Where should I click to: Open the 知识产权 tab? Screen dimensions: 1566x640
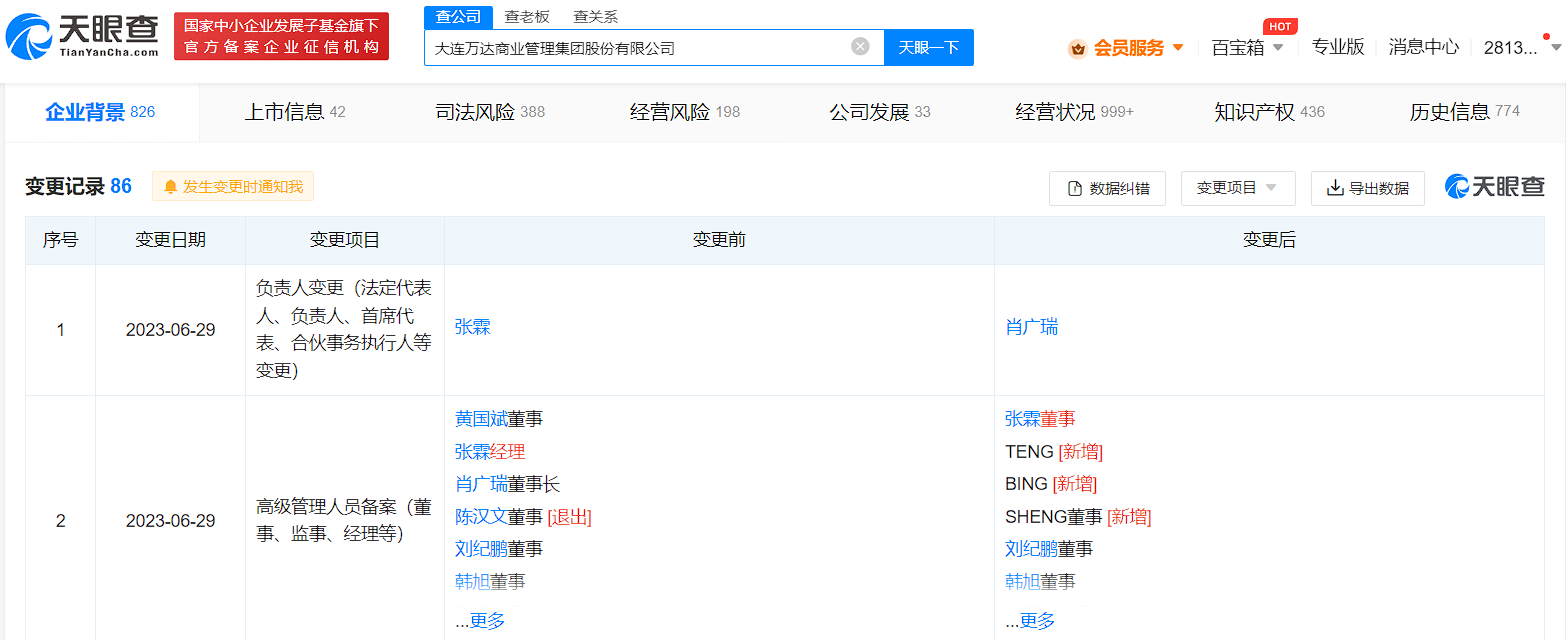coord(1258,112)
